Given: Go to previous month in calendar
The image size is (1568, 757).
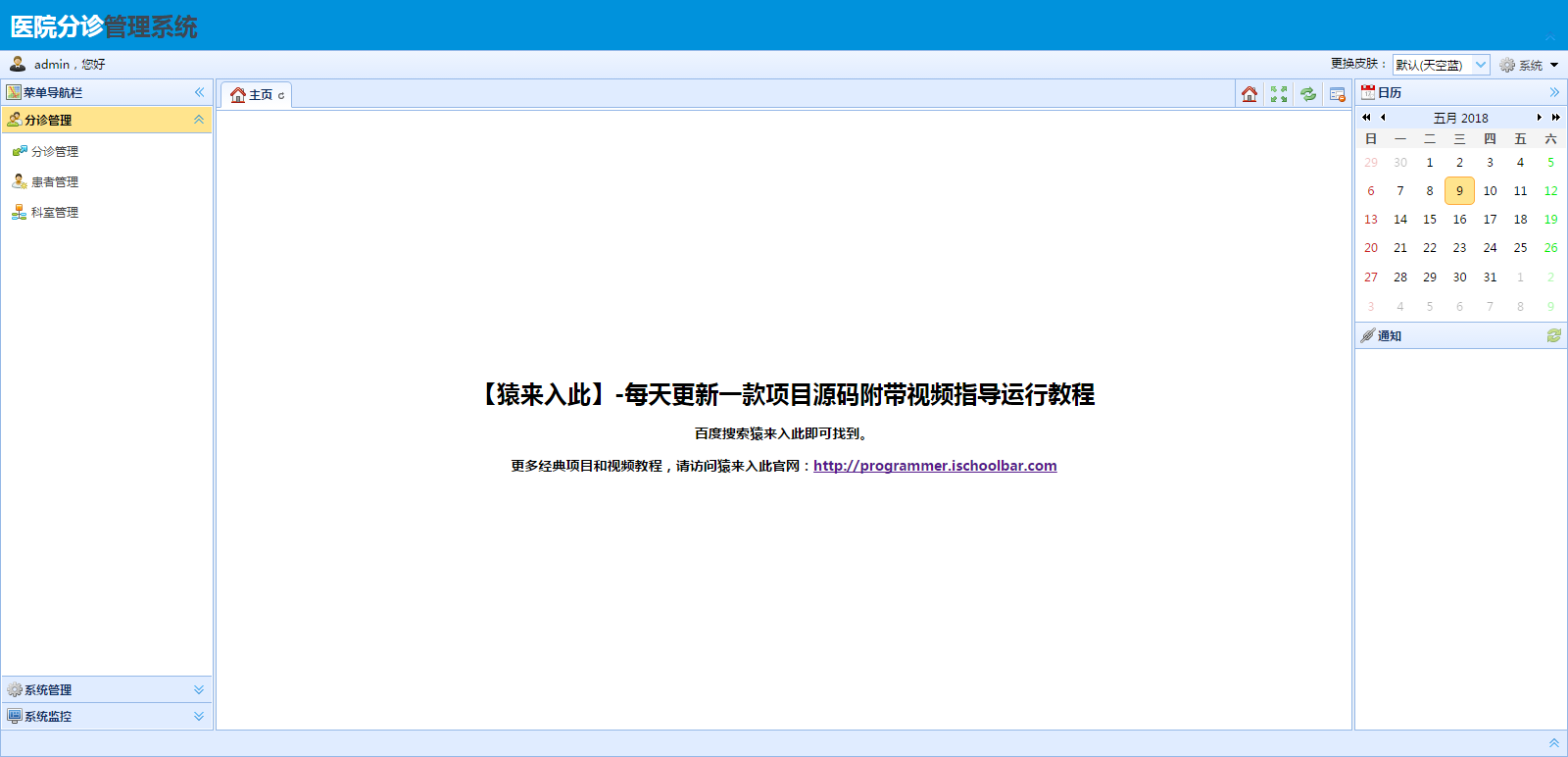Looking at the screenshot, I should [x=1383, y=117].
